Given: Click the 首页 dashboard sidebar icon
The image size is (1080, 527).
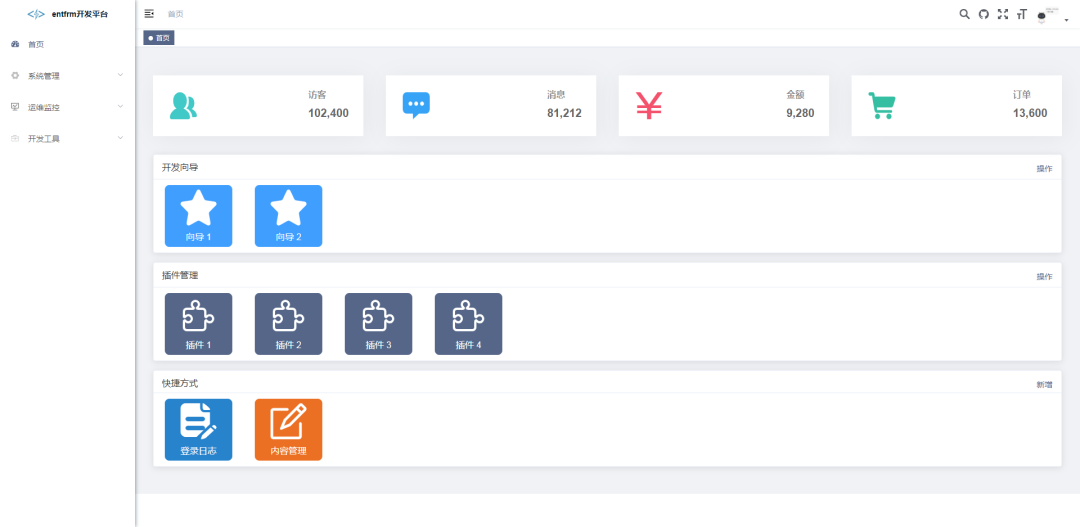Looking at the screenshot, I should [x=15, y=44].
